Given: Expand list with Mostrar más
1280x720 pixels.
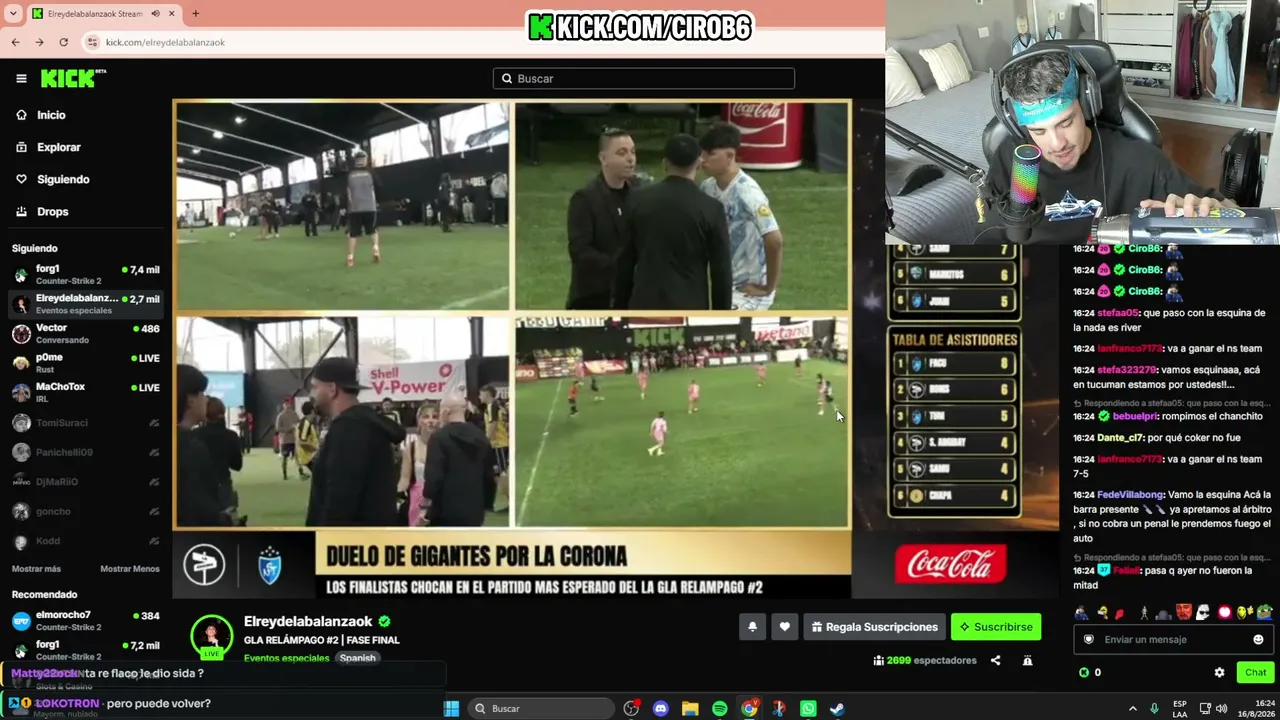Looking at the screenshot, I should click(x=36, y=569).
